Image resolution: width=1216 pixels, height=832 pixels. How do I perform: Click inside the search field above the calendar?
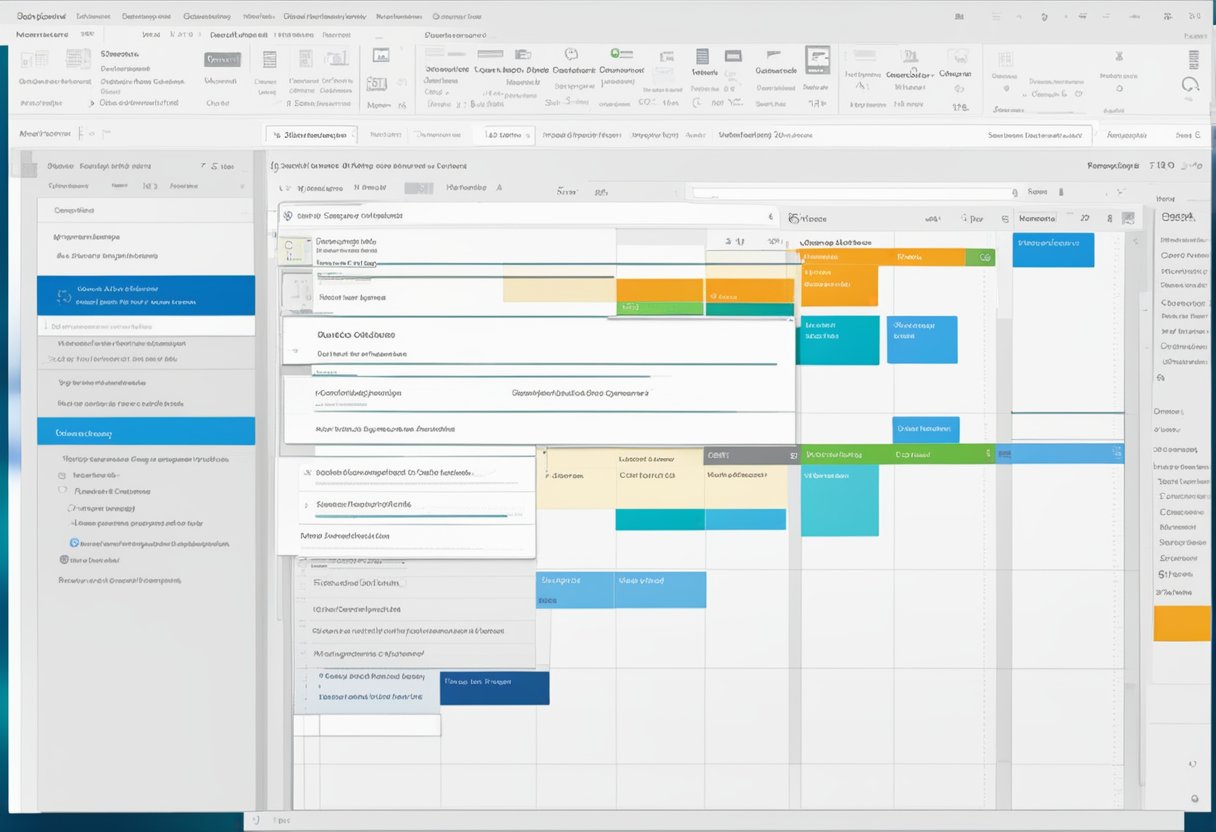pos(850,192)
